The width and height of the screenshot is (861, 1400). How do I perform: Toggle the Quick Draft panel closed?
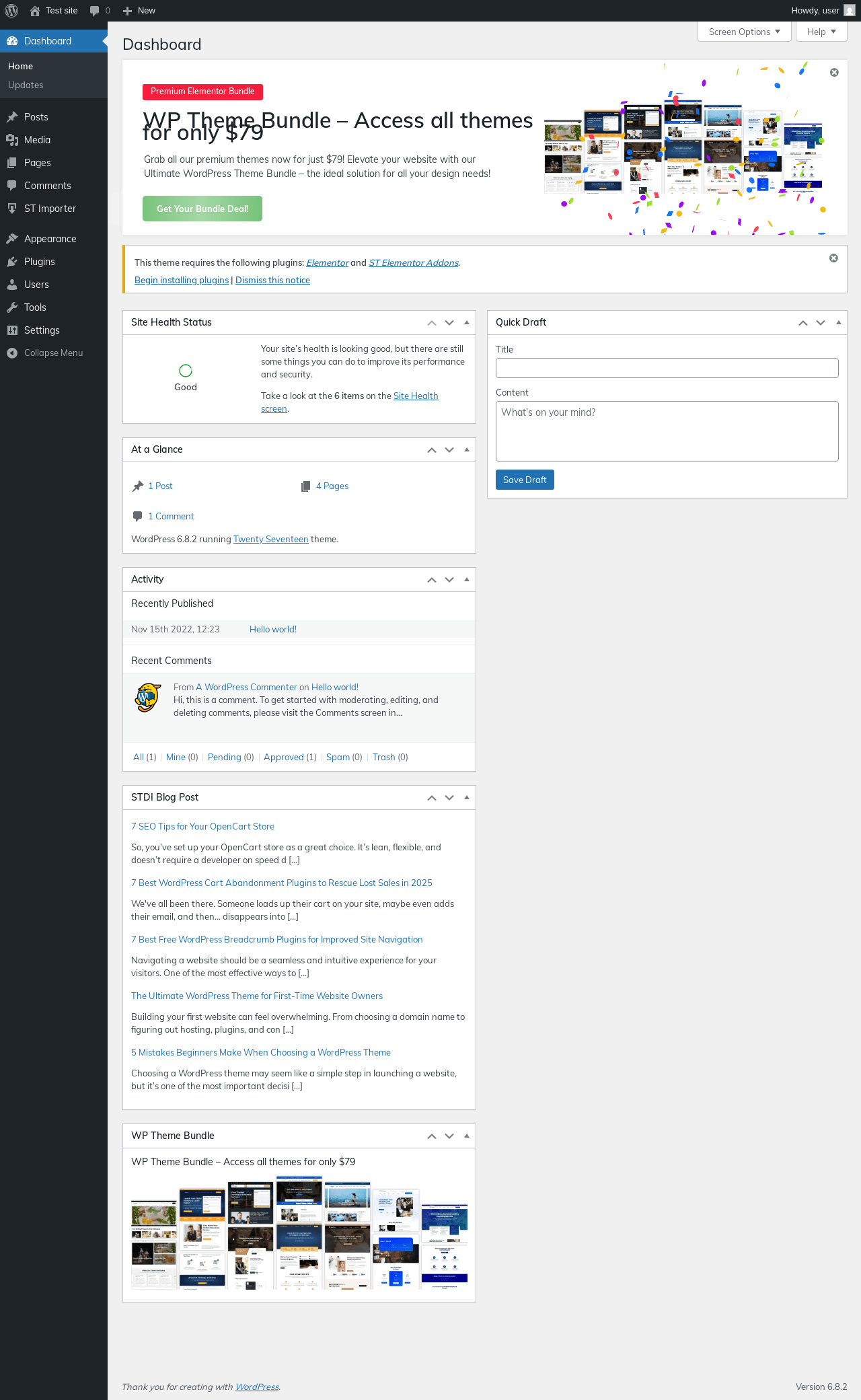click(838, 322)
